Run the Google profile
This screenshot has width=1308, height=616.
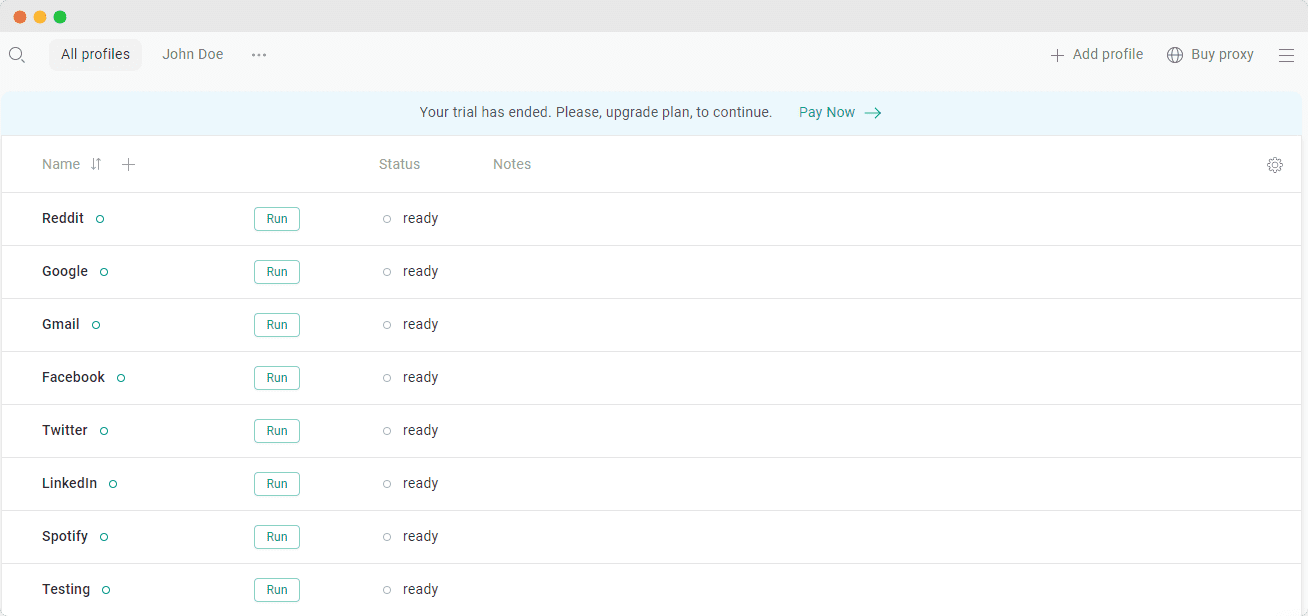coord(277,272)
